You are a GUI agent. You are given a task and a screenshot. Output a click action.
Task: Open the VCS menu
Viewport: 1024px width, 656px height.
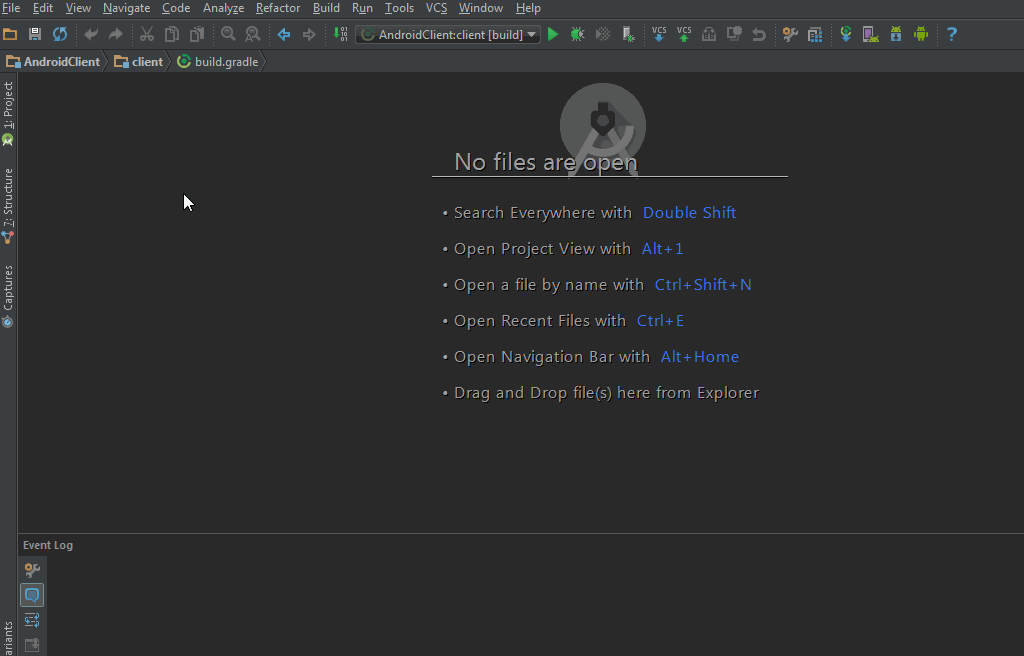coord(436,8)
